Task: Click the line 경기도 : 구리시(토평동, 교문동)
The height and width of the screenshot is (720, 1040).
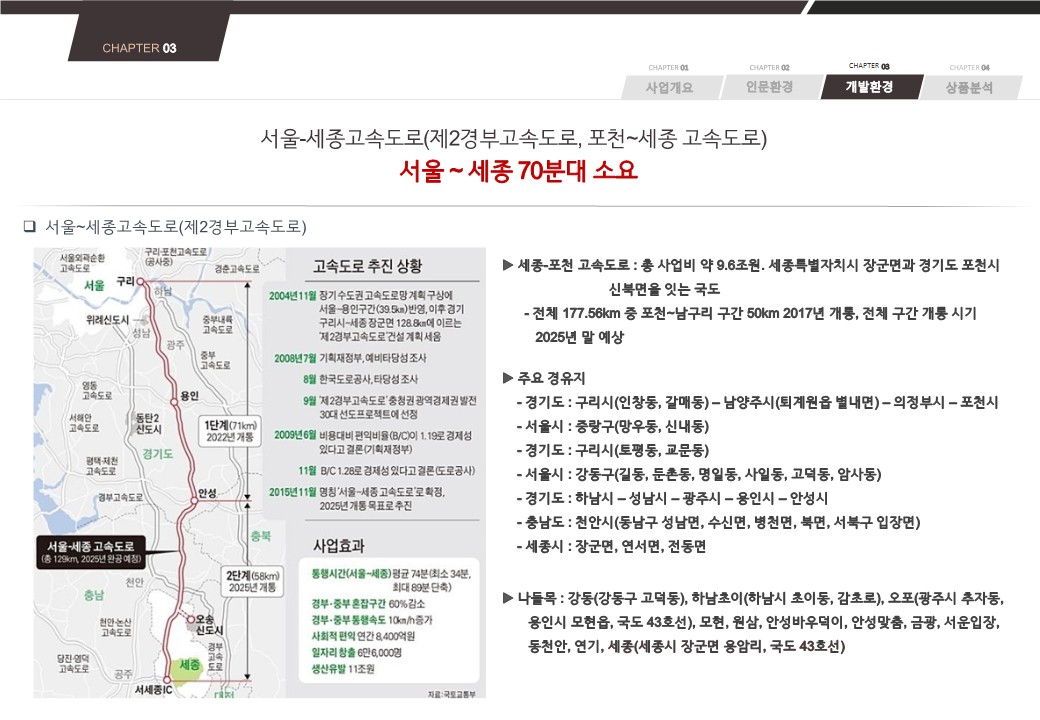Action: tap(614, 450)
